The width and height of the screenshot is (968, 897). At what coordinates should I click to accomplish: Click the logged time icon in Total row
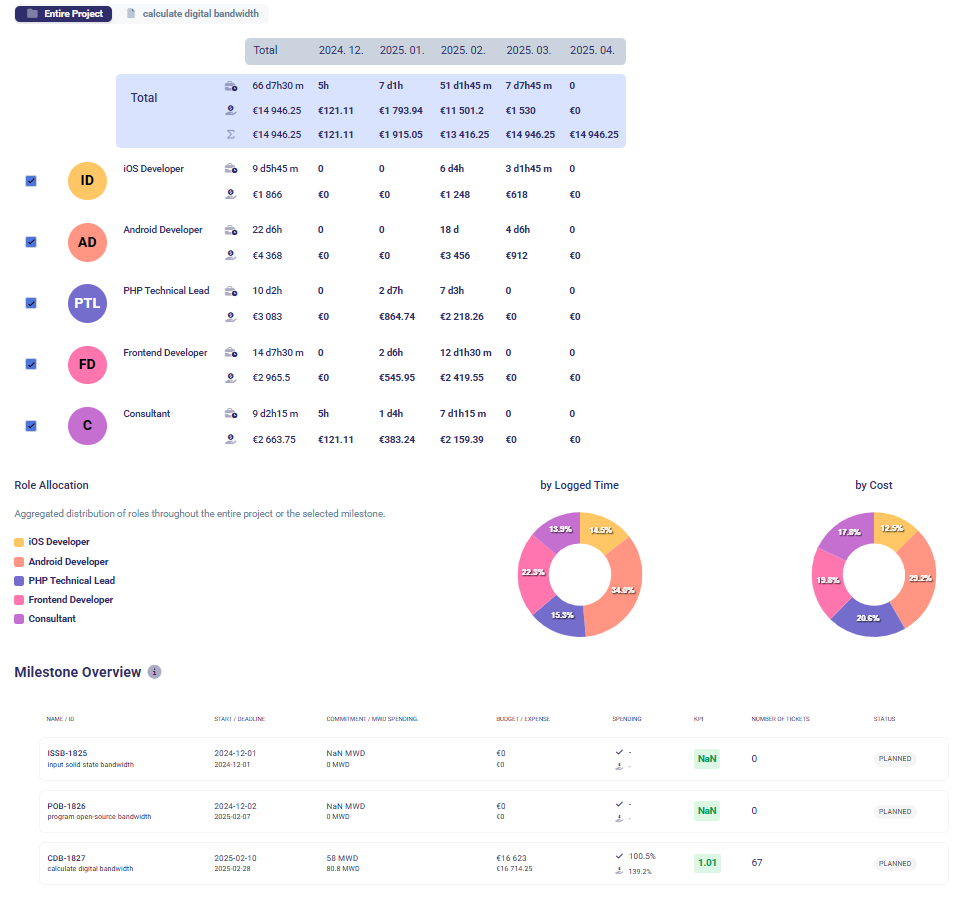tap(230, 86)
